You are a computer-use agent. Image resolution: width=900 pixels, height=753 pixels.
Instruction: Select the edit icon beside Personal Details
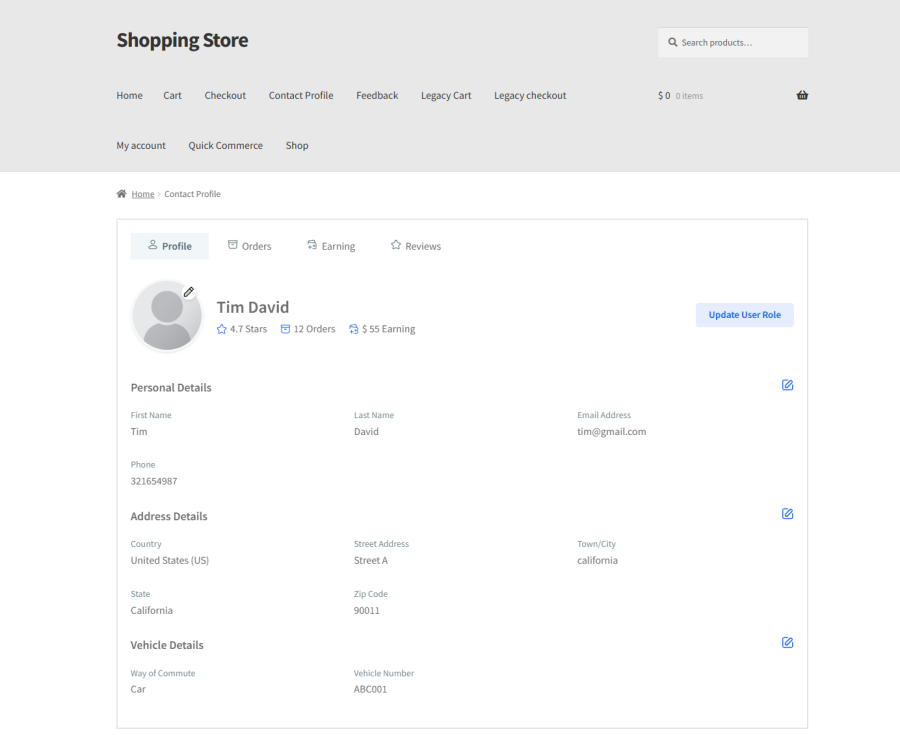pos(787,385)
